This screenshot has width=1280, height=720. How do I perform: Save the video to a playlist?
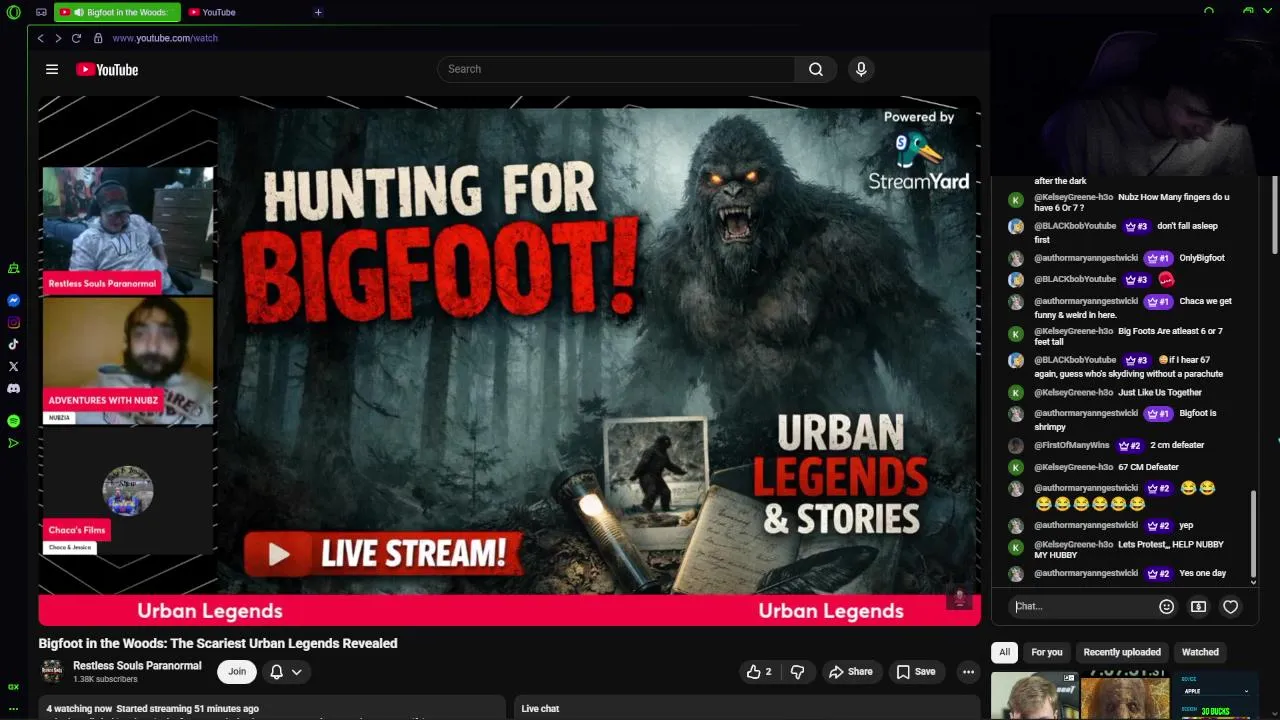(x=916, y=672)
